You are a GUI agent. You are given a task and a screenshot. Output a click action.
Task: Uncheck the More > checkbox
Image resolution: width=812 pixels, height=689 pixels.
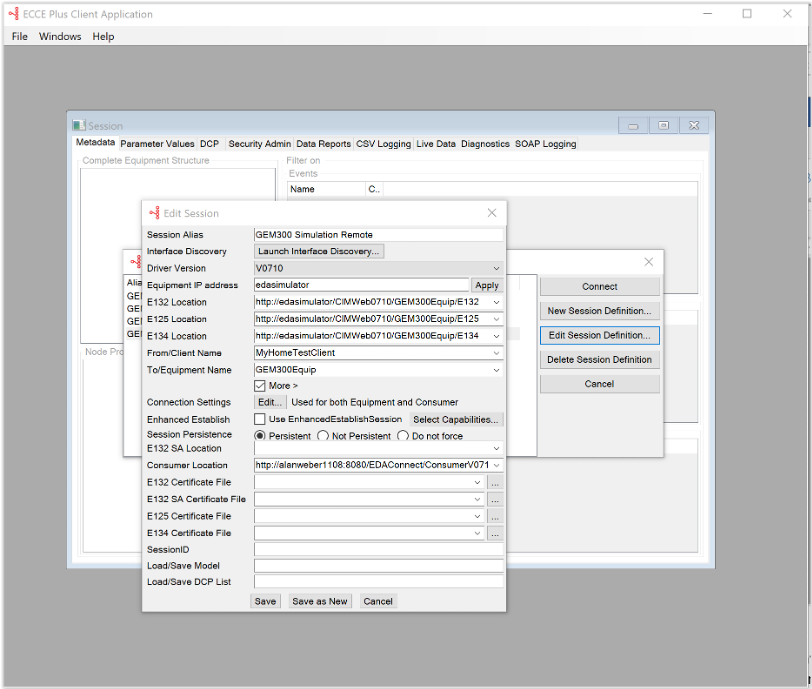(x=260, y=386)
